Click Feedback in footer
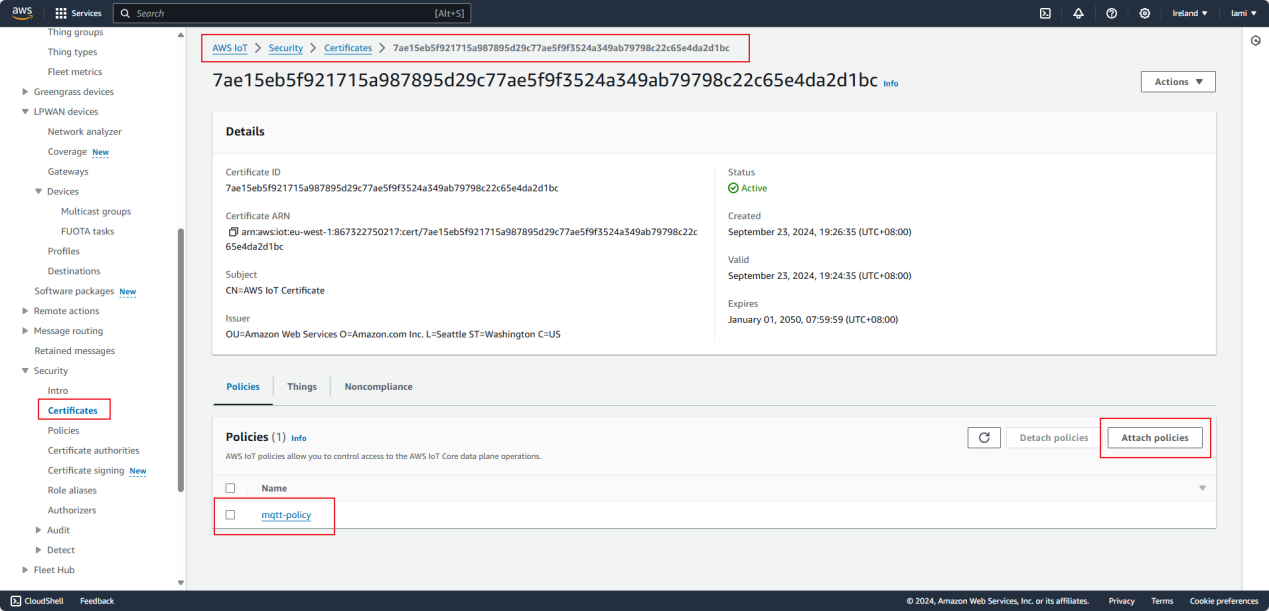 [x=97, y=601]
